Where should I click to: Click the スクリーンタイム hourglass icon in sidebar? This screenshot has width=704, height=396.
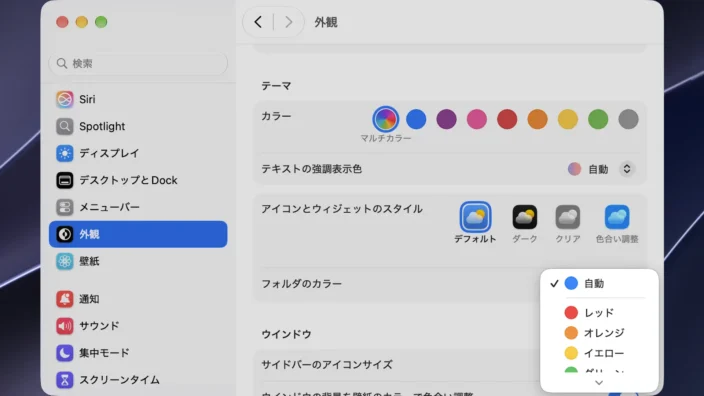pyautogui.click(x=65, y=379)
